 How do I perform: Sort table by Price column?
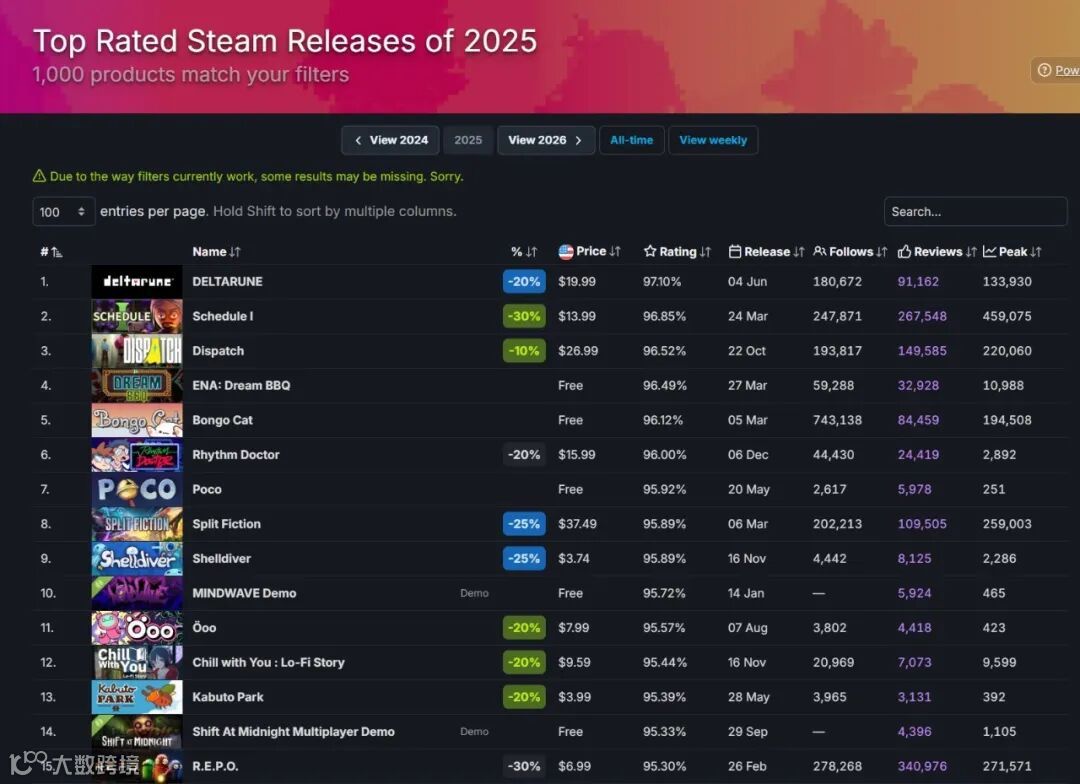pos(590,251)
